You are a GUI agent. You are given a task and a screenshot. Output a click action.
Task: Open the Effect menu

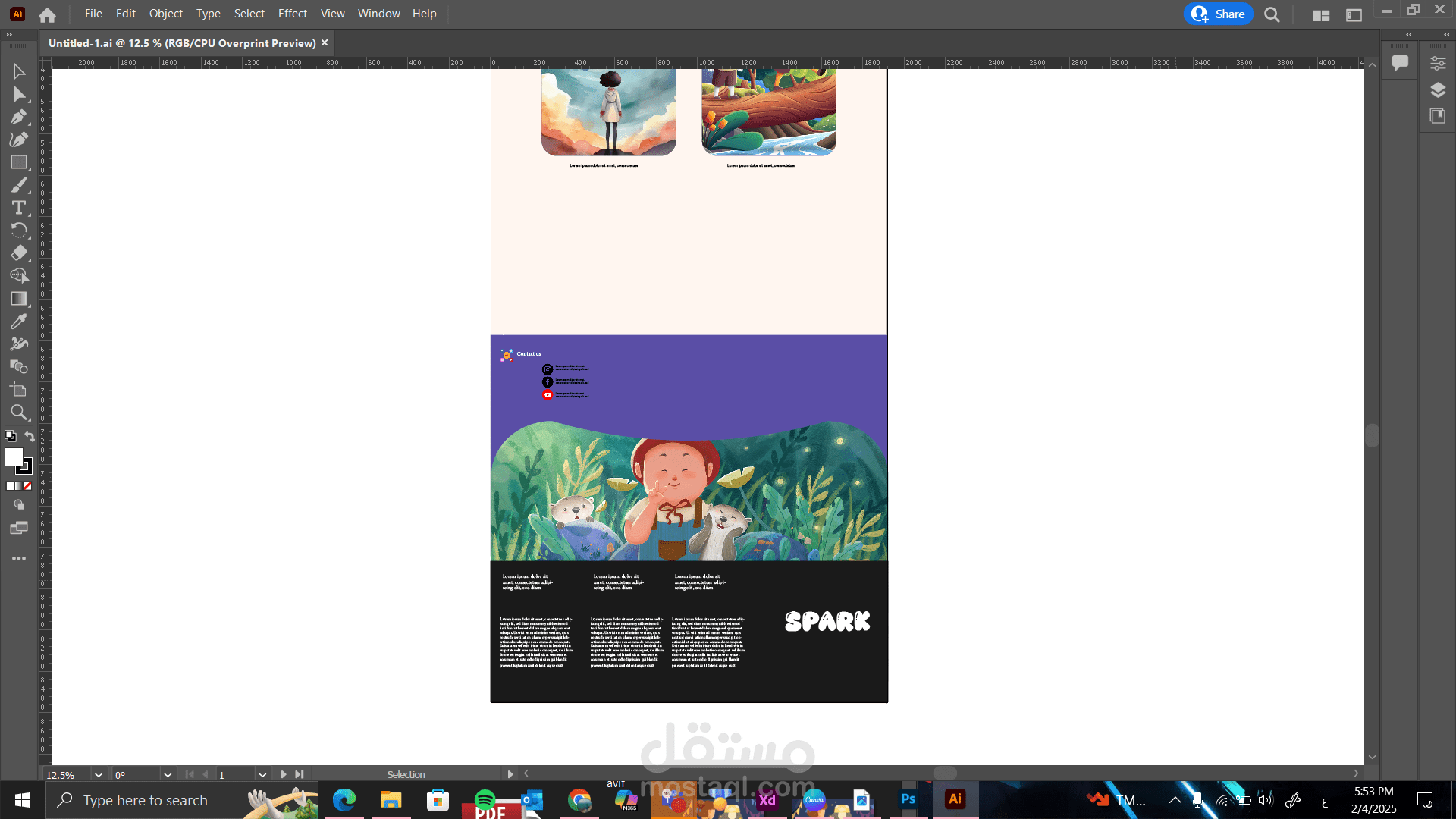click(x=293, y=14)
